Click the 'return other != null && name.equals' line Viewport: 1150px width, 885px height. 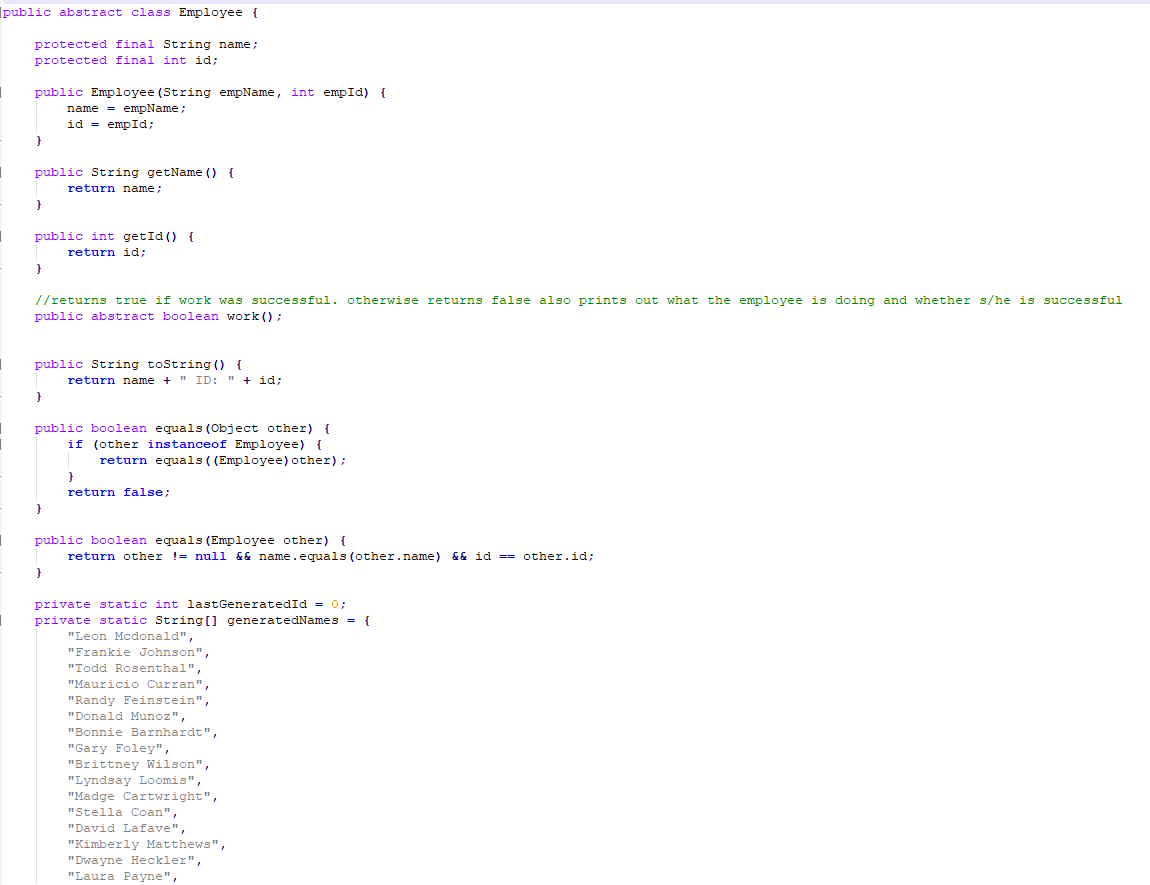[x=331, y=557]
